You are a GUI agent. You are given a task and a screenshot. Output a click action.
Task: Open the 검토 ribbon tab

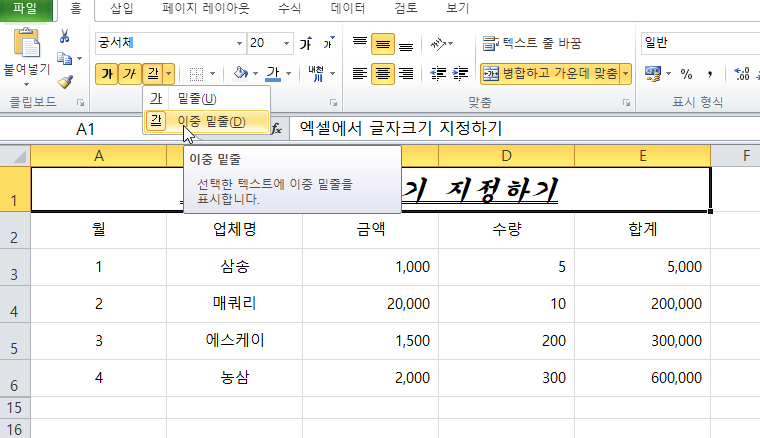click(x=406, y=9)
